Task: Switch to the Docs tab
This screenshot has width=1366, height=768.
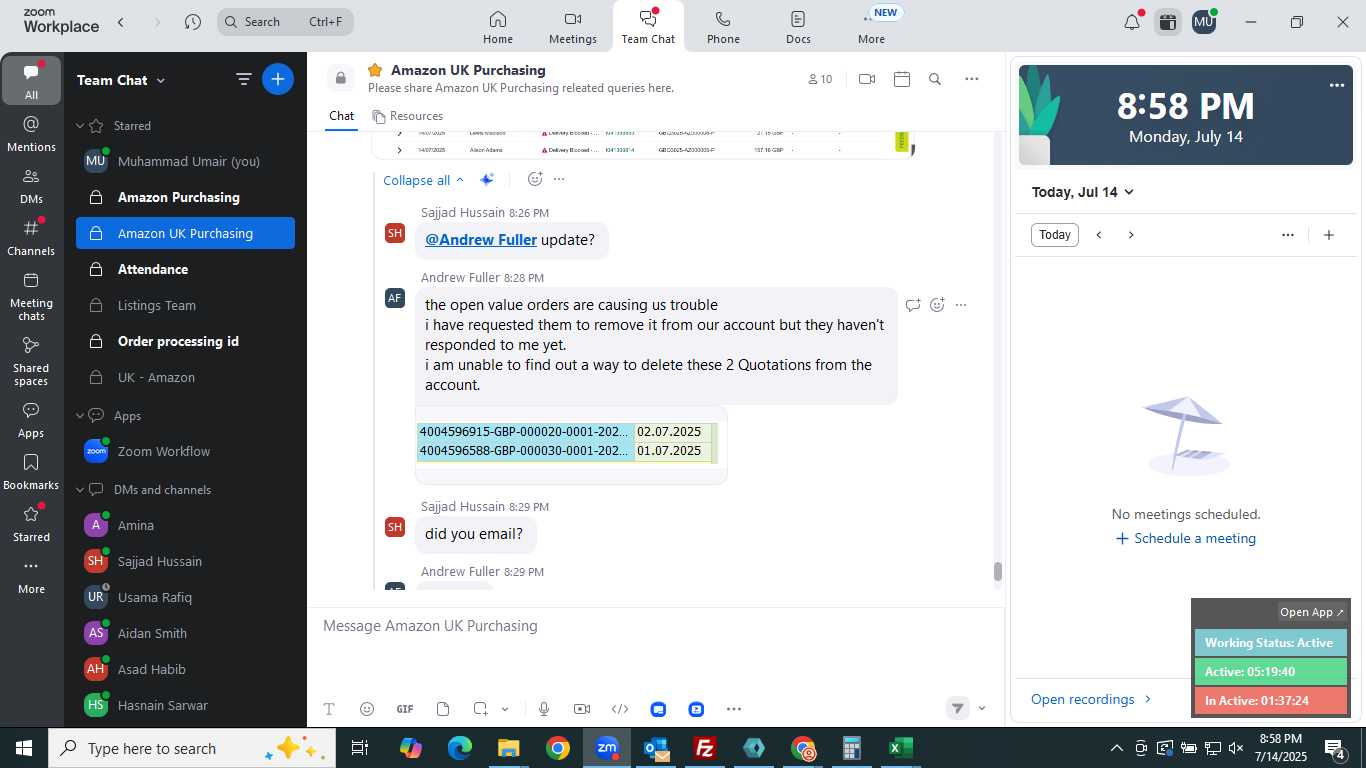Action: [798, 27]
